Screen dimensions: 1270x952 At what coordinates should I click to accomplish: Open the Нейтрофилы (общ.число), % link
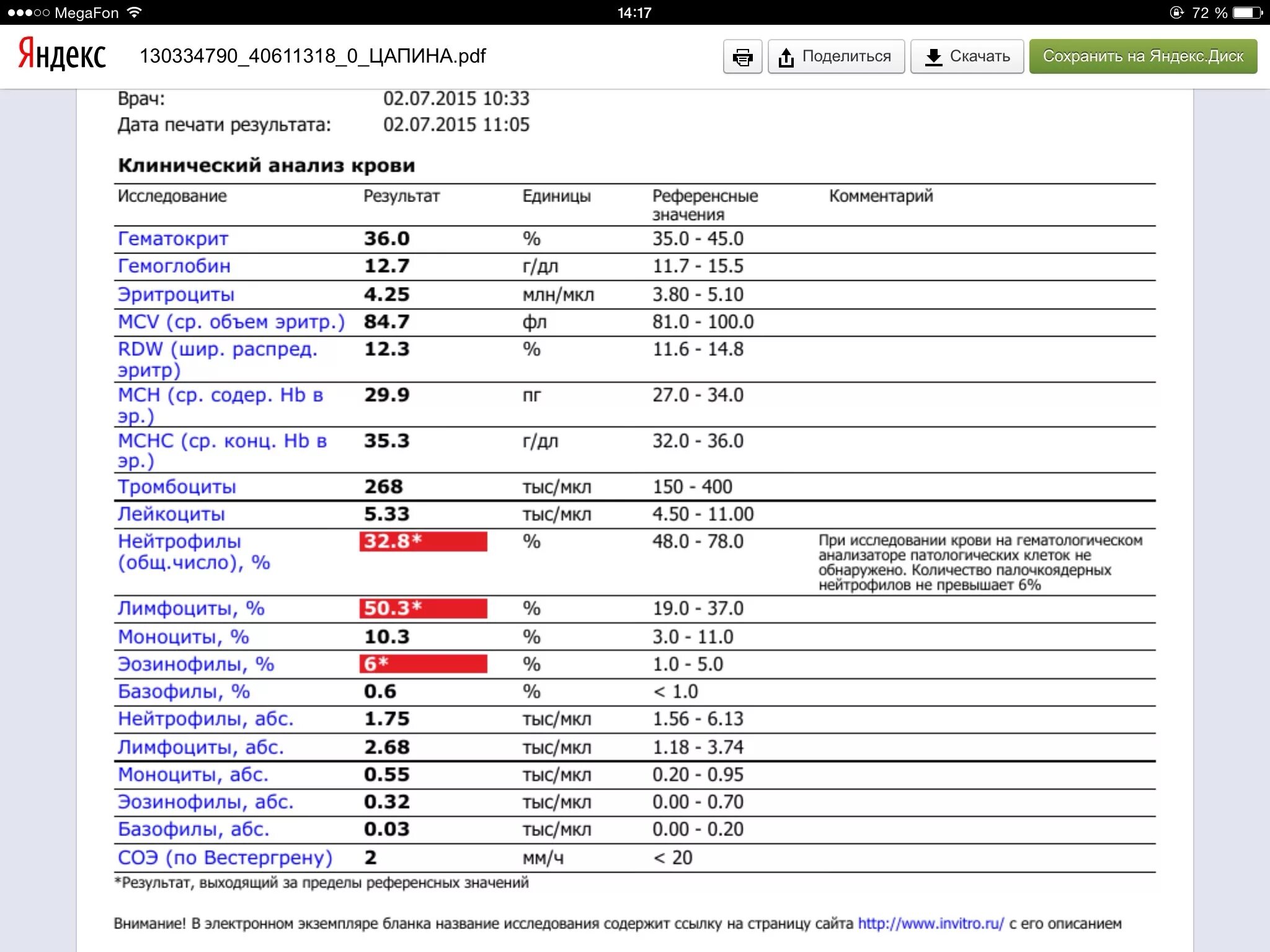point(193,552)
